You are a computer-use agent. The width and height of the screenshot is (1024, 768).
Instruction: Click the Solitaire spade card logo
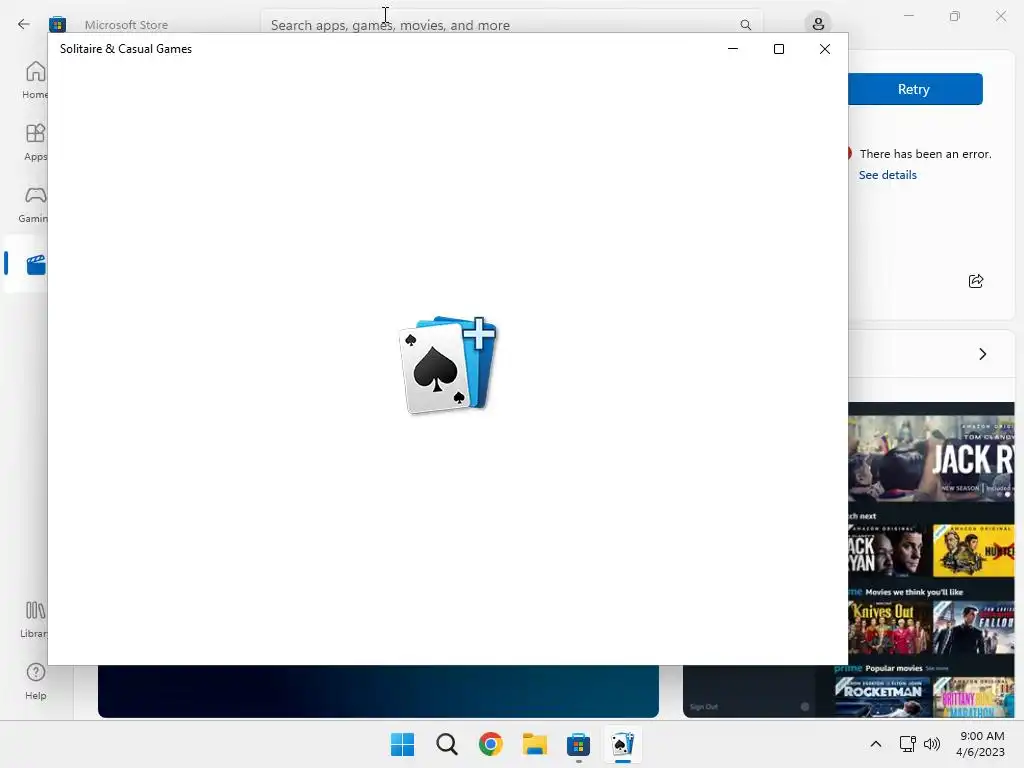coord(448,366)
